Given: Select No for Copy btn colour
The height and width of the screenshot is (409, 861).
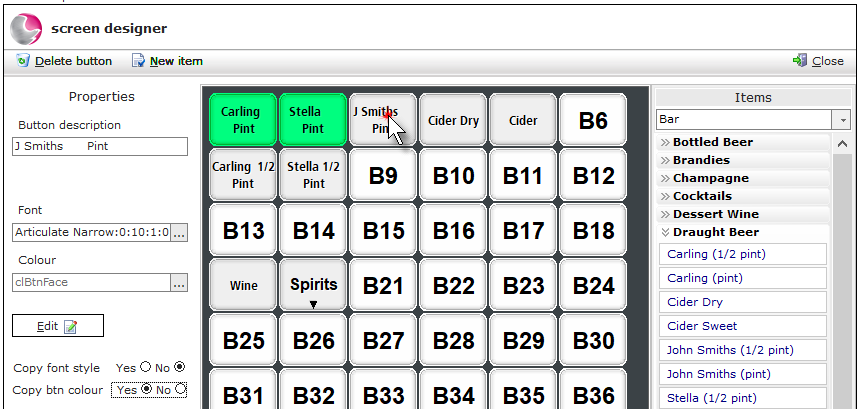Looking at the screenshot, I should 180,389.
